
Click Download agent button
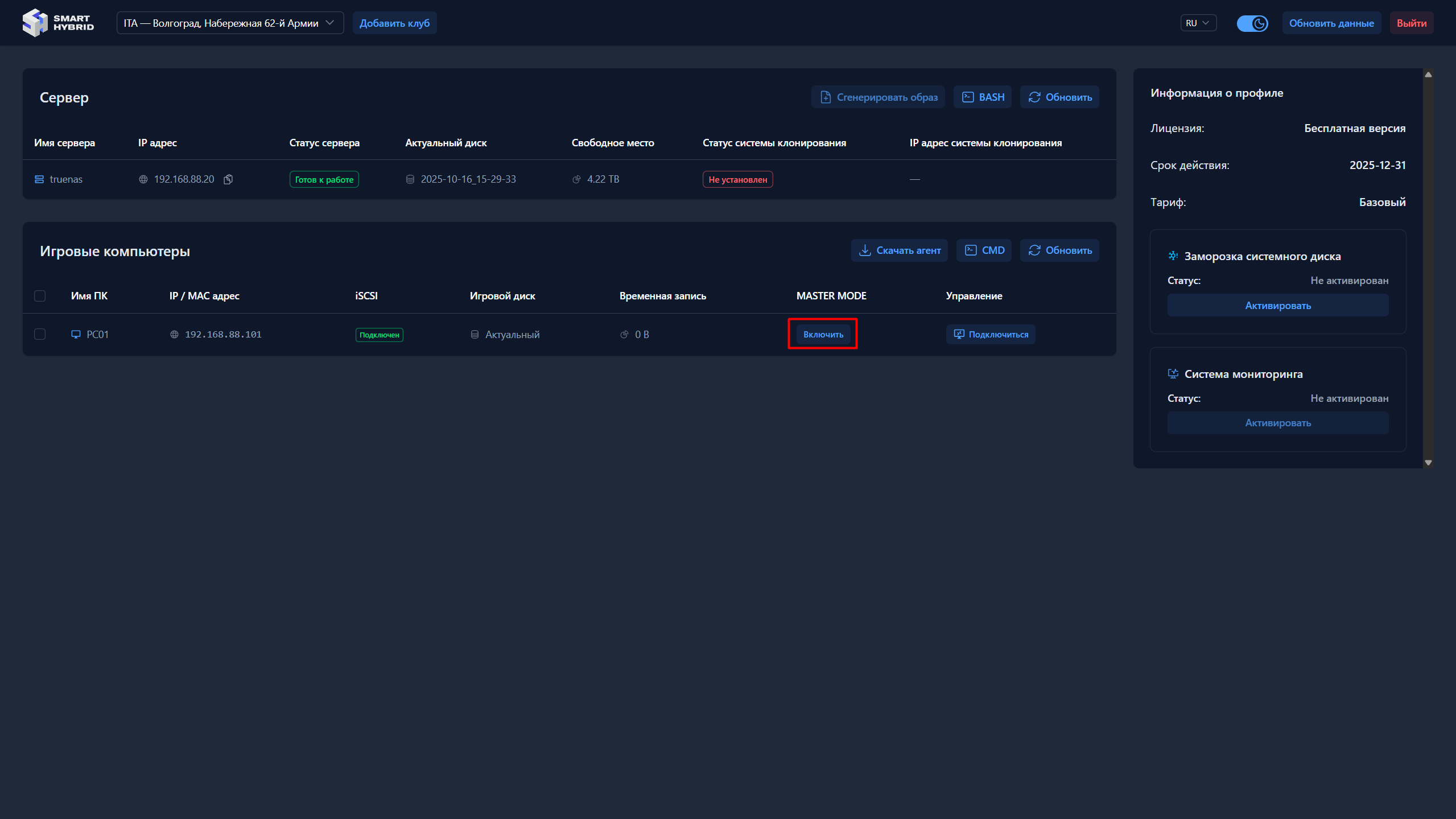pos(899,250)
